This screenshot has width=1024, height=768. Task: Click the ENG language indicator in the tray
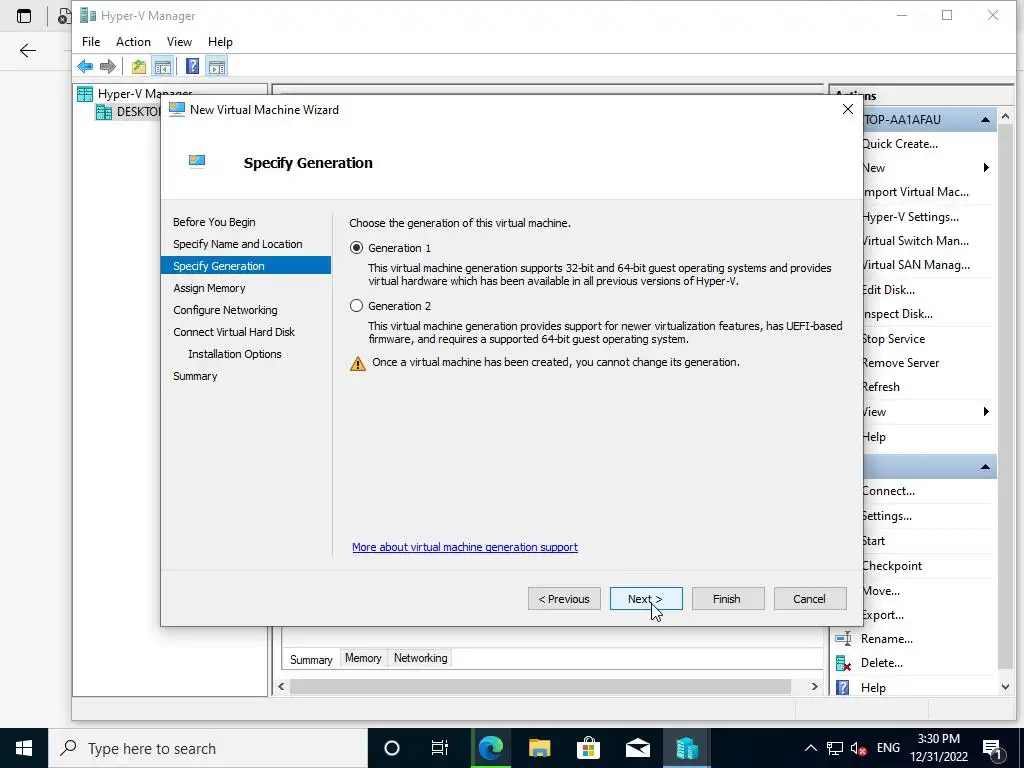888,748
